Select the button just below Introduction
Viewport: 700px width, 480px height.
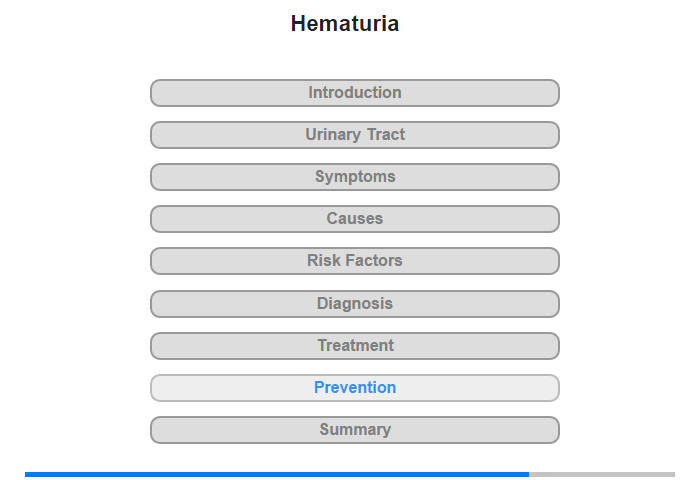tap(354, 135)
